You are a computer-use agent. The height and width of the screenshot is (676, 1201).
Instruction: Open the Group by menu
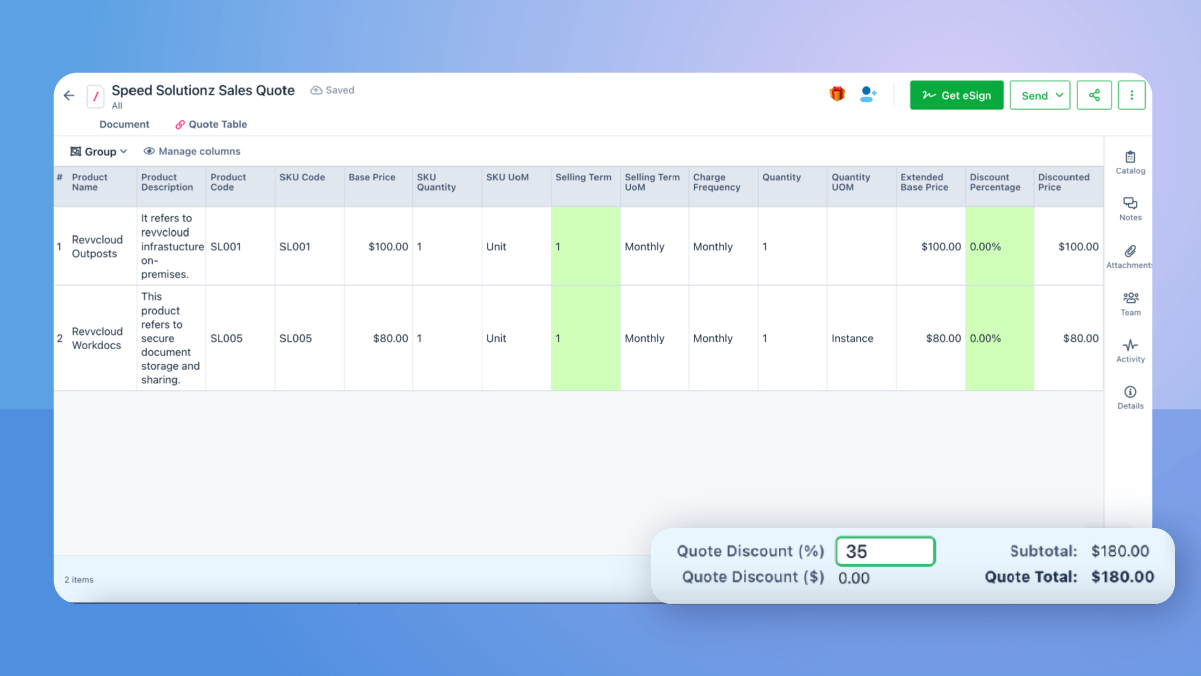97,151
